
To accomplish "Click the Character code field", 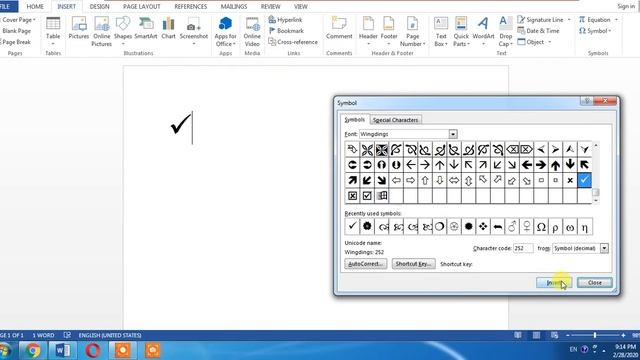I will pyautogui.click(x=523, y=248).
